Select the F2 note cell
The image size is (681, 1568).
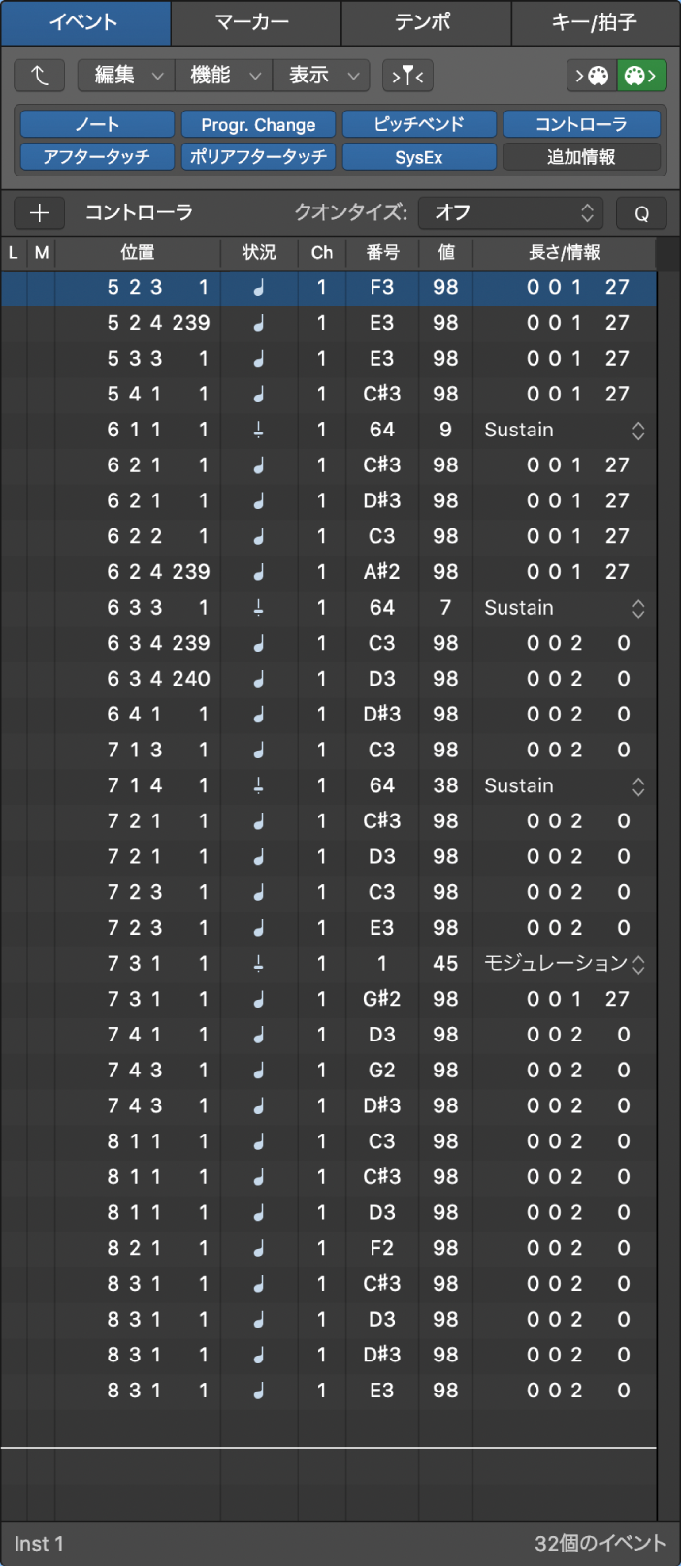pyautogui.click(x=382, y=1249)
